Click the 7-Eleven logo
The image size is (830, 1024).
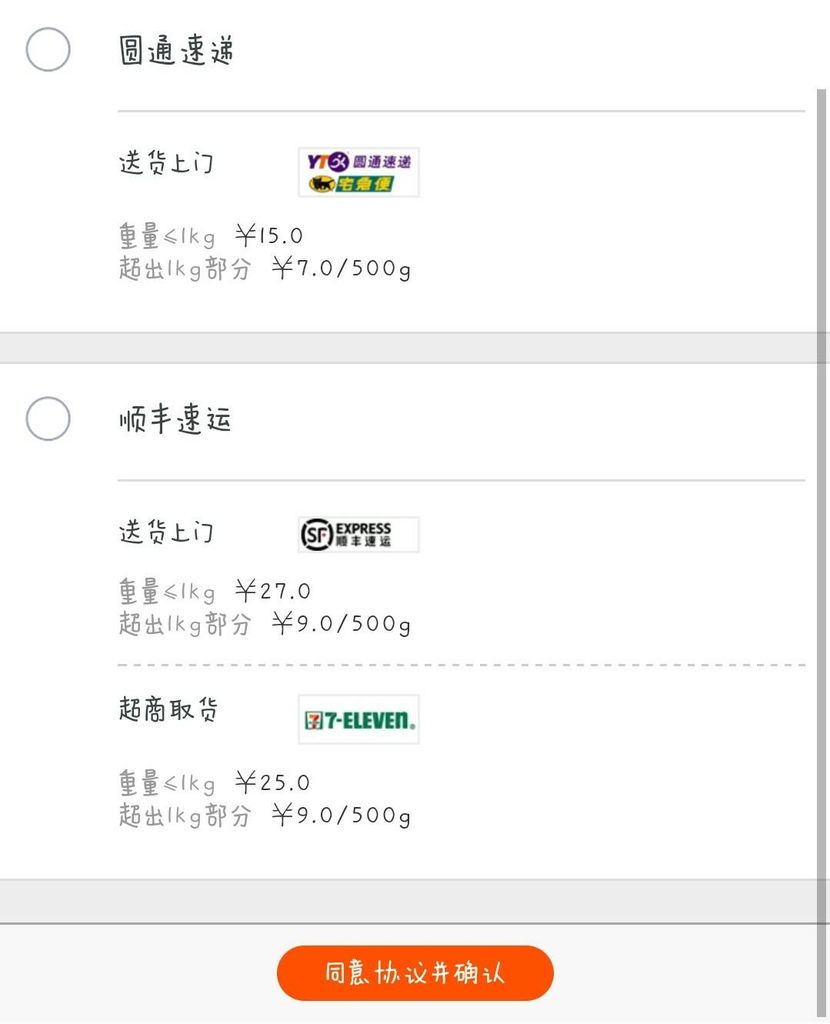(x=358, y=719)
